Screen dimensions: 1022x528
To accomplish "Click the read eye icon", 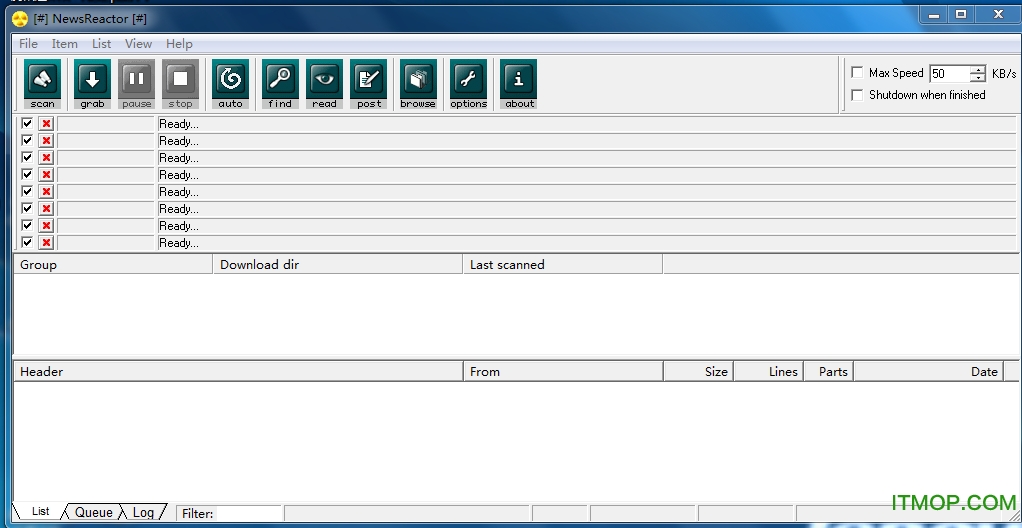I will pyautogui.click(x=324, y=84).
